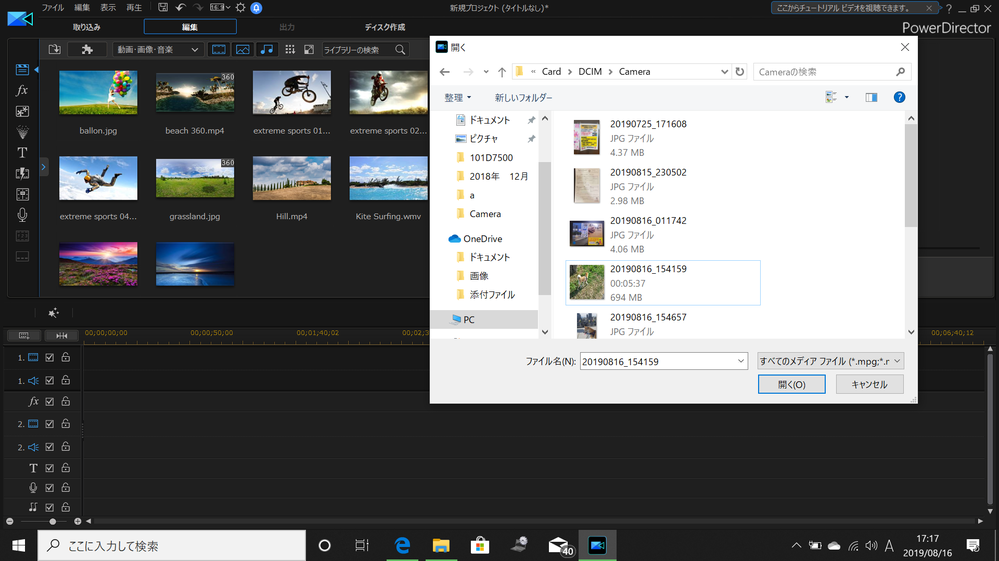Show only images filter icon
Image resolution: width=999 pixels, height=561 pixels.
[x=243, y=50]
